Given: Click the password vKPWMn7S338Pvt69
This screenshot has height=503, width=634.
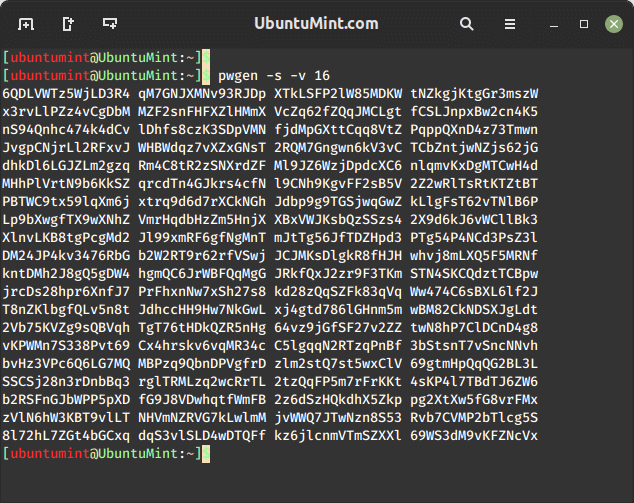Looking at the screenshot, I should [66, 346].
